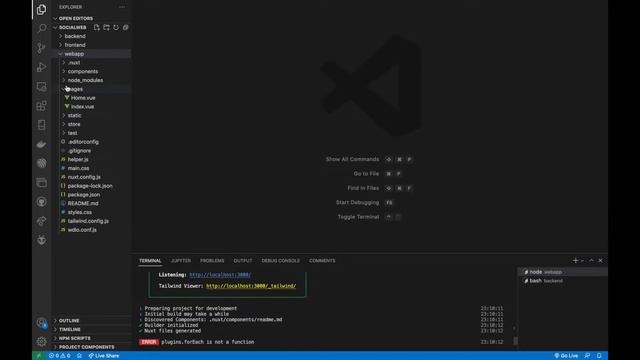Click remote window indicator in status bar
This screenshot has width=640, height=360.
(38, 356)
